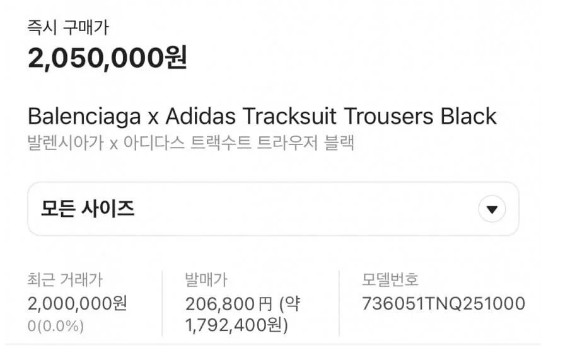Select the 2,000,000원 recent trade price
Image resolution: width=562 pixels, height=360 pixels.
coord(77,303)
